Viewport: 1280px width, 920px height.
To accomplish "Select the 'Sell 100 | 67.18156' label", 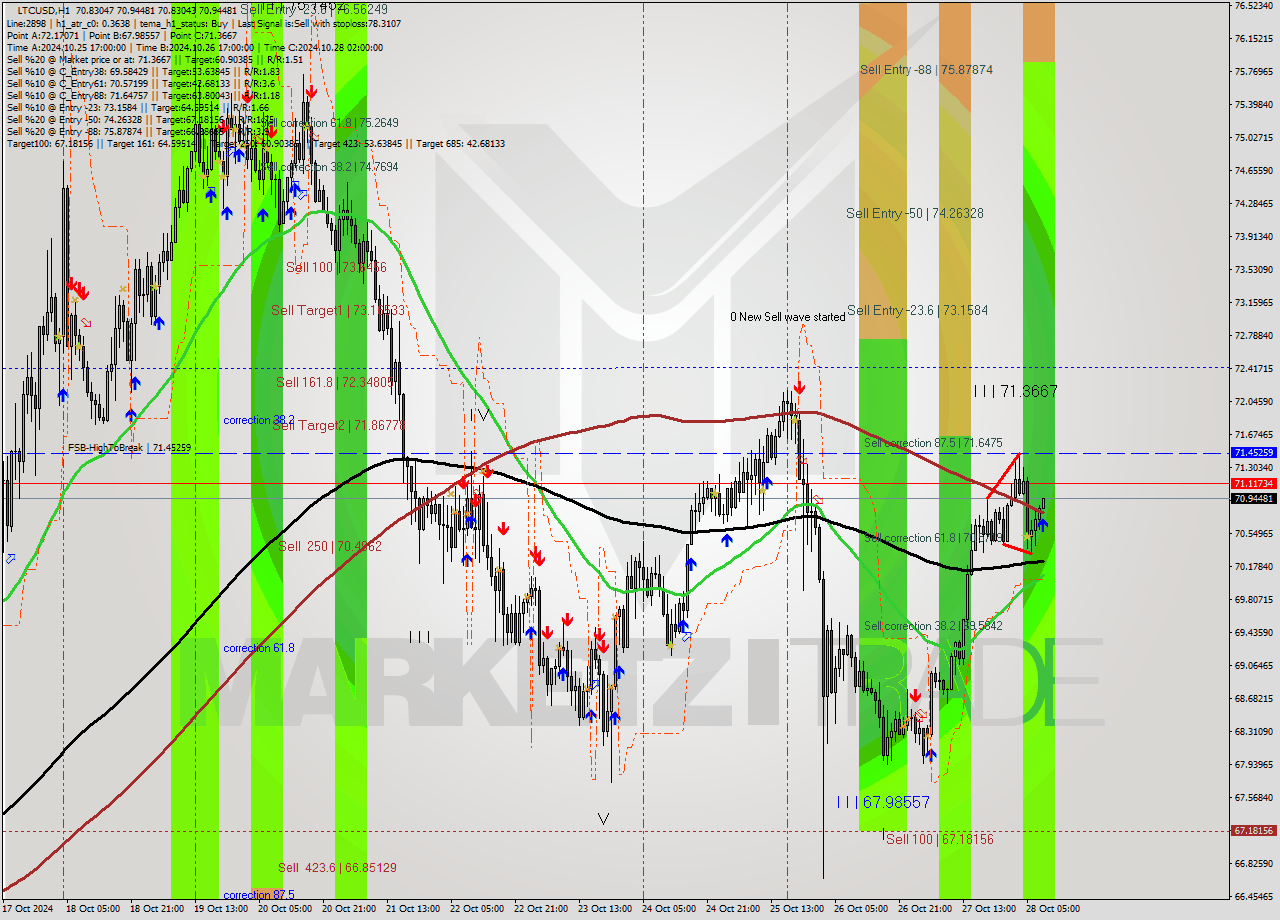I will click(x=940, y=839).
